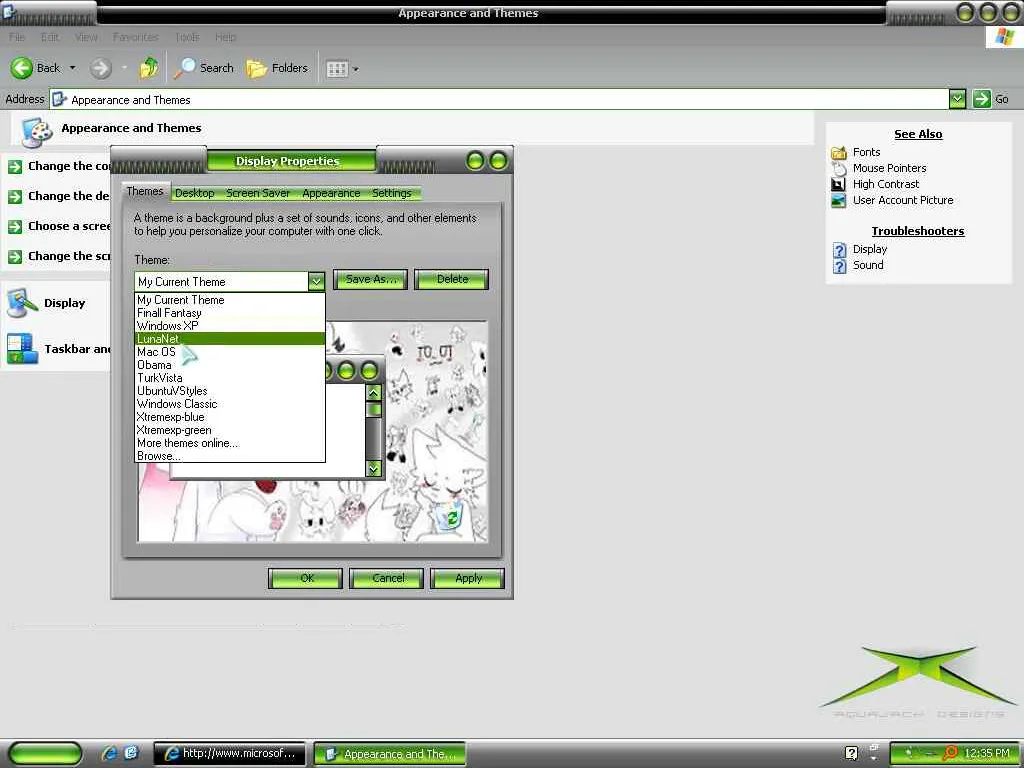Image resolution: width=1024 pixels, height=768 pixels.
Task: Open the Edit menu
Action: pos(50,37)
